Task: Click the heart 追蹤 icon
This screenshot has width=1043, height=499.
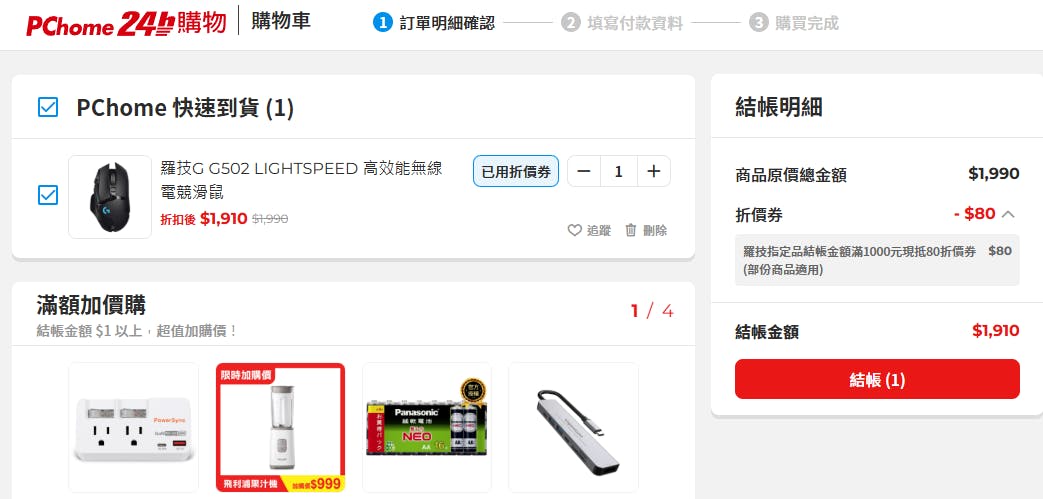Action: (x=575, y=230)
